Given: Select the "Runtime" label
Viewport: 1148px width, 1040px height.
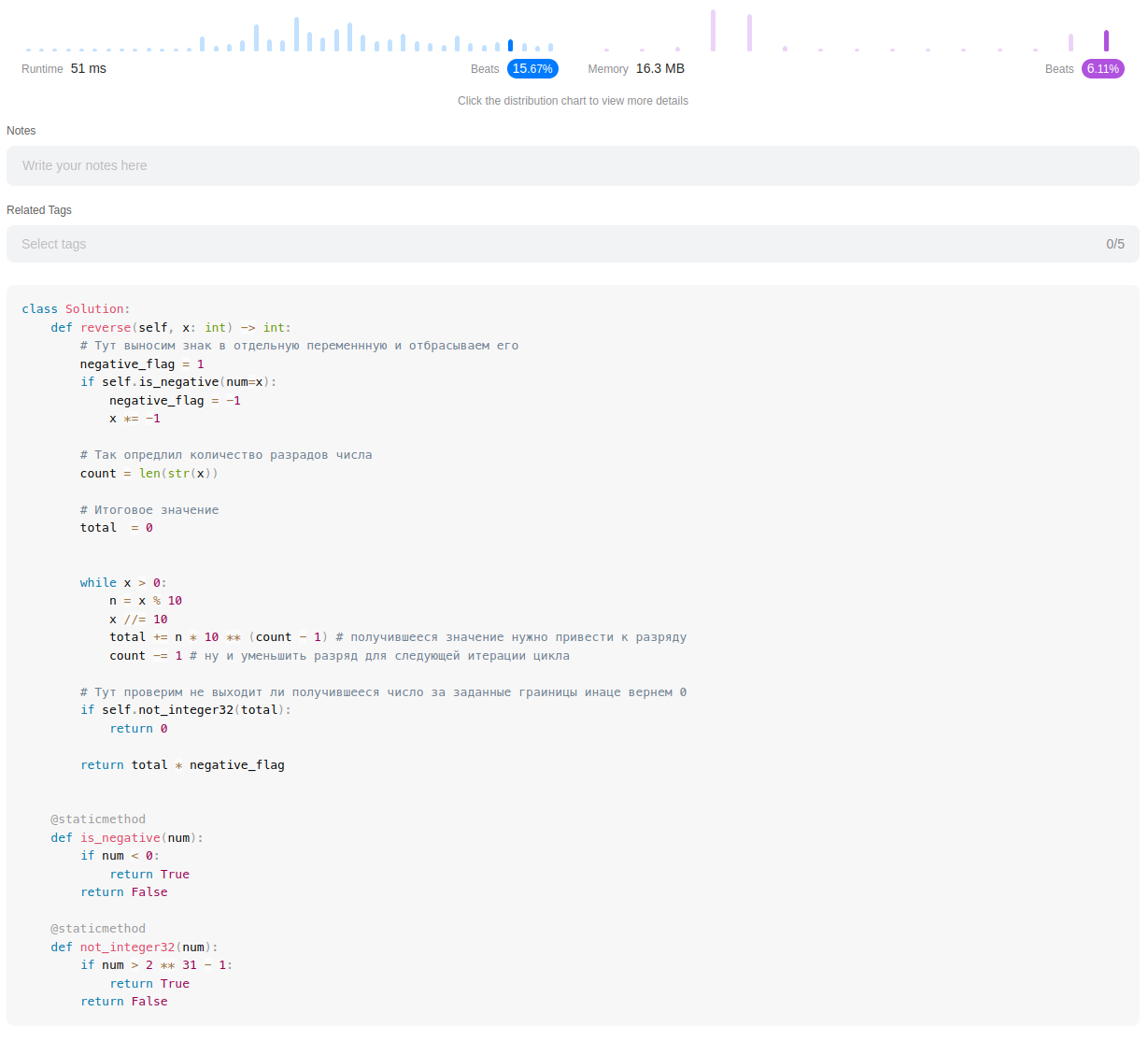Looking at the screenshot, I should click(42, 69).
